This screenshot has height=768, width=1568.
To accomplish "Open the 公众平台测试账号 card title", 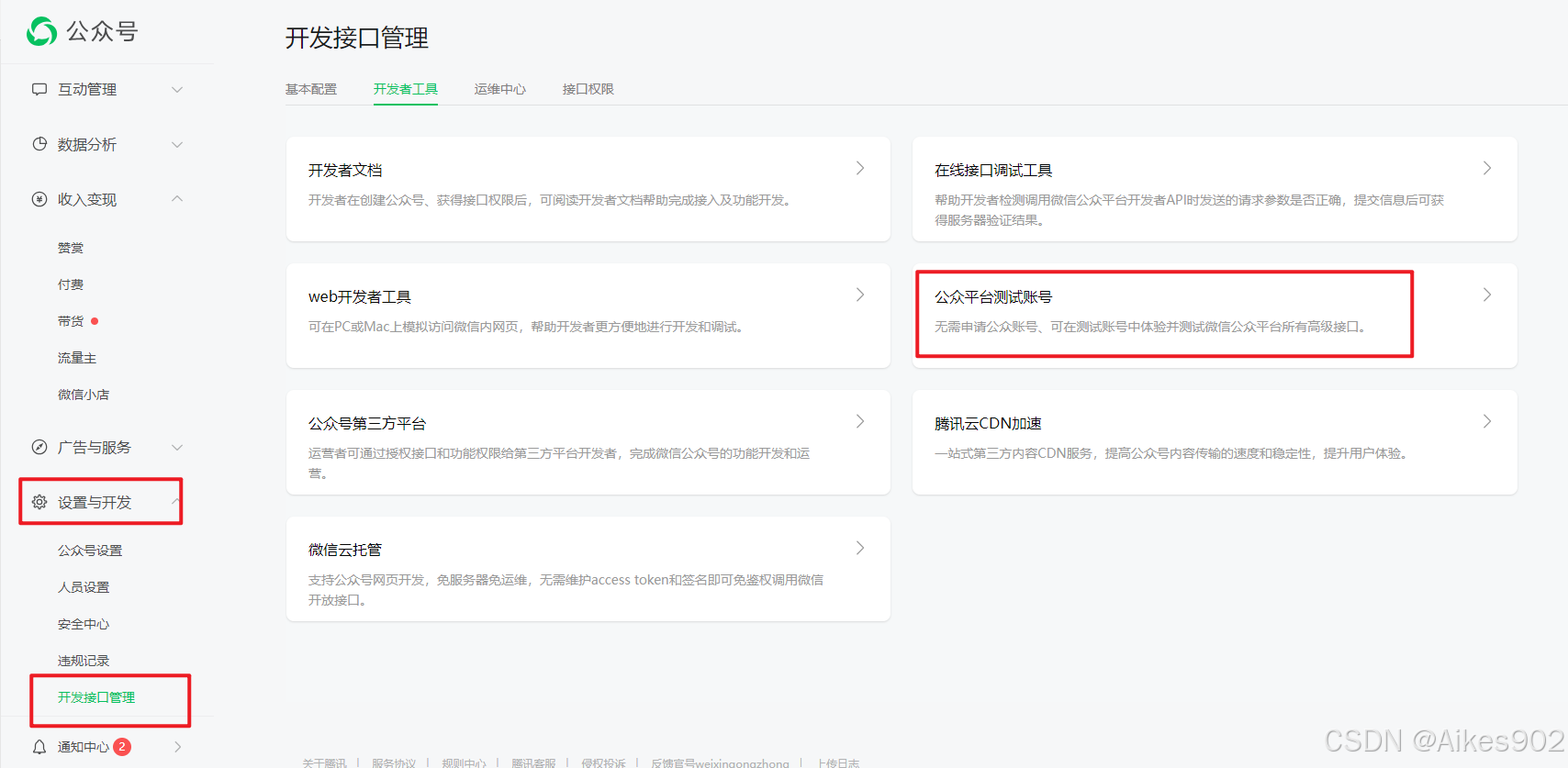I will [x=993, y=296].
